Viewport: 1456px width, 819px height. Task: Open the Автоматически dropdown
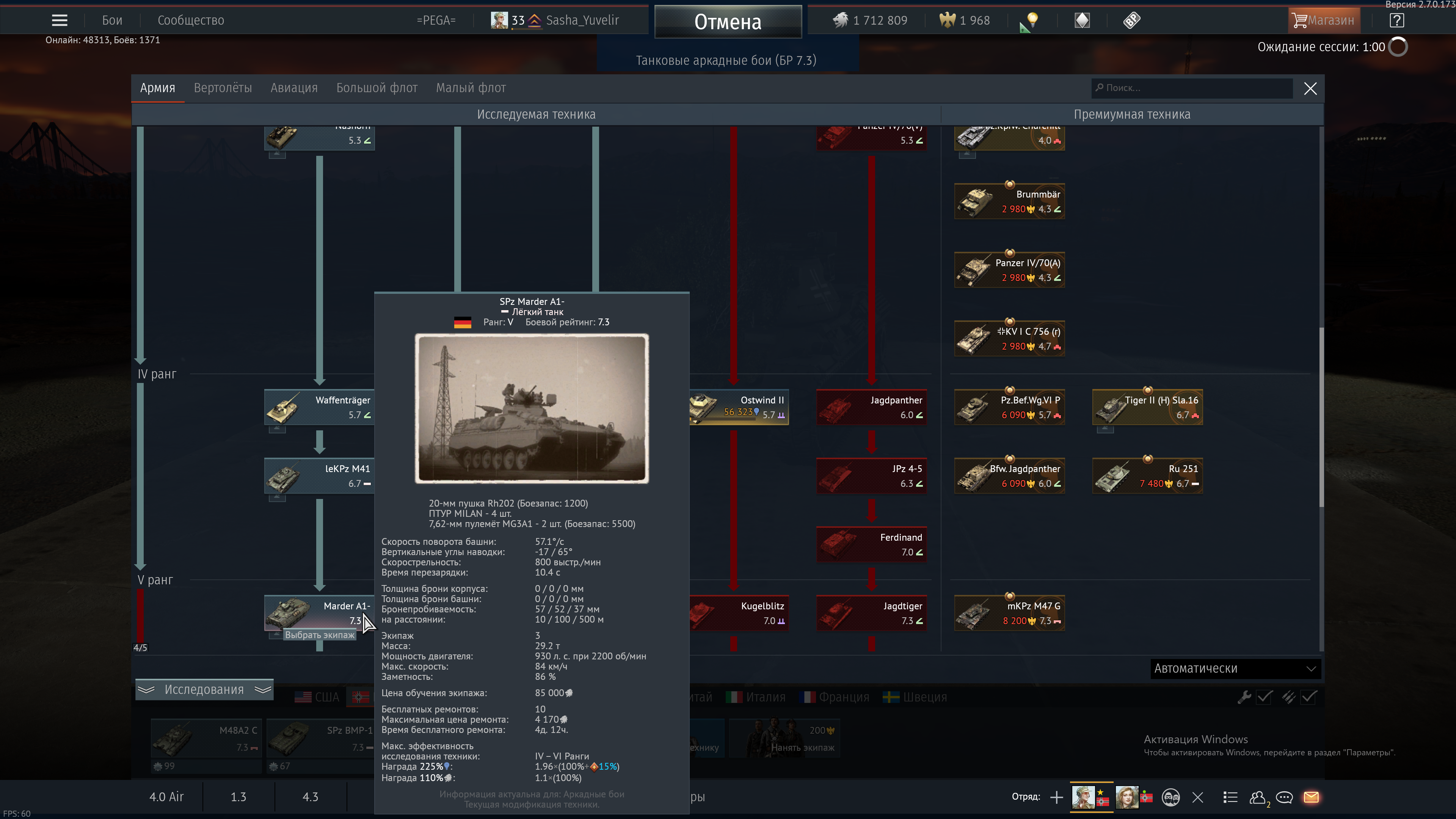click(x=1236, y=668)
